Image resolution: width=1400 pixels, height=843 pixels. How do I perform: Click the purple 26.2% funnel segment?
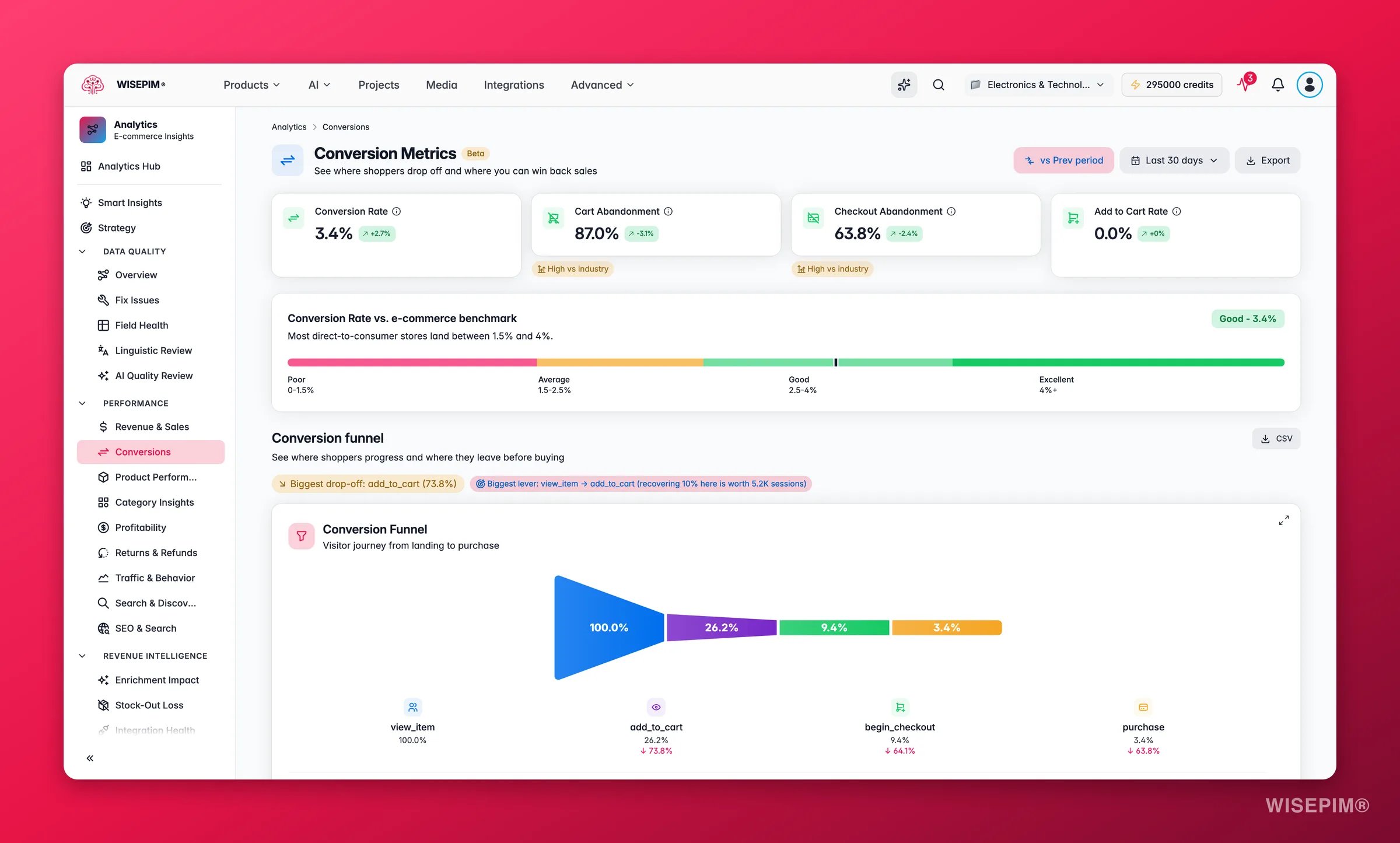pos(722,627)
